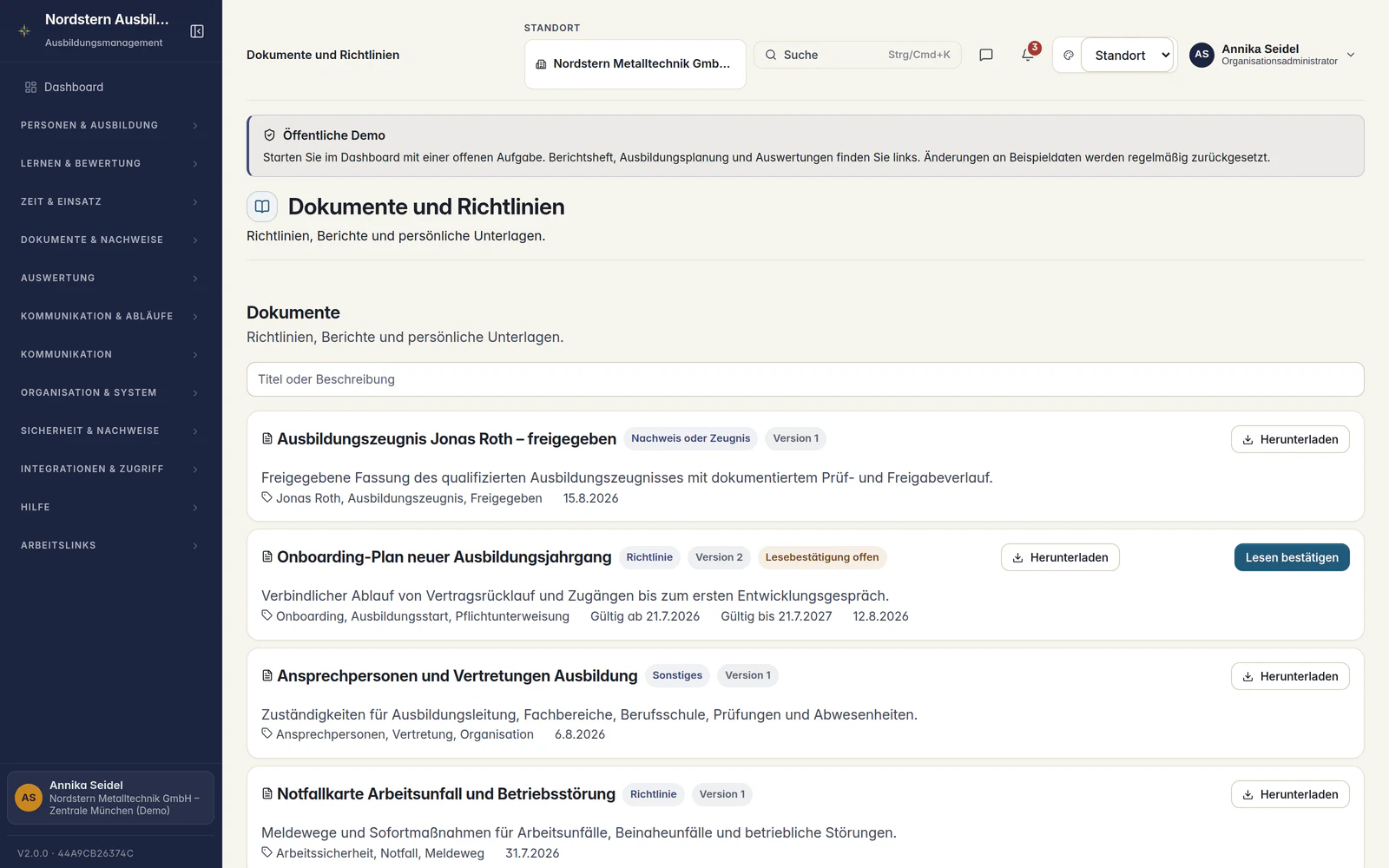Click document icon of Onboarding-Plan entry
The height and width of the screenshot is (868, 1389).
pos(267,557)
